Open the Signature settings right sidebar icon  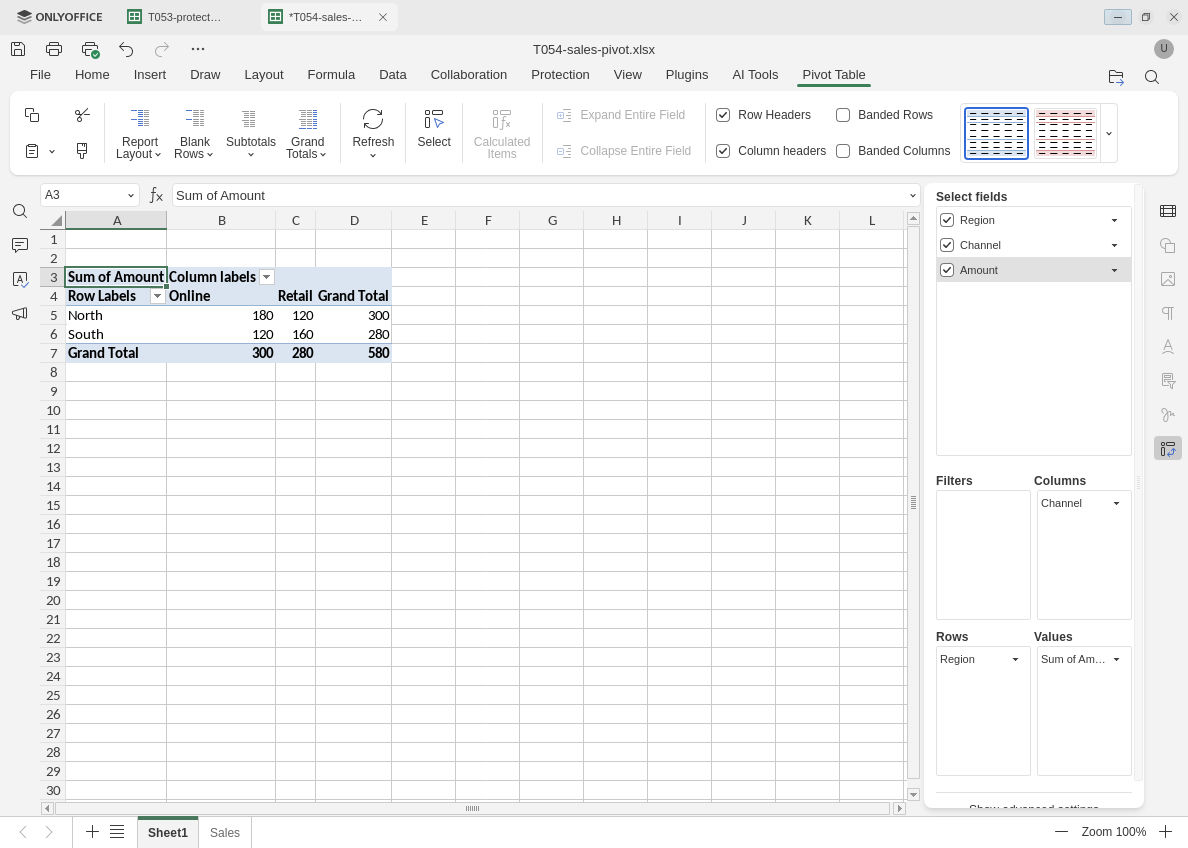click(x=1168, y=415)
